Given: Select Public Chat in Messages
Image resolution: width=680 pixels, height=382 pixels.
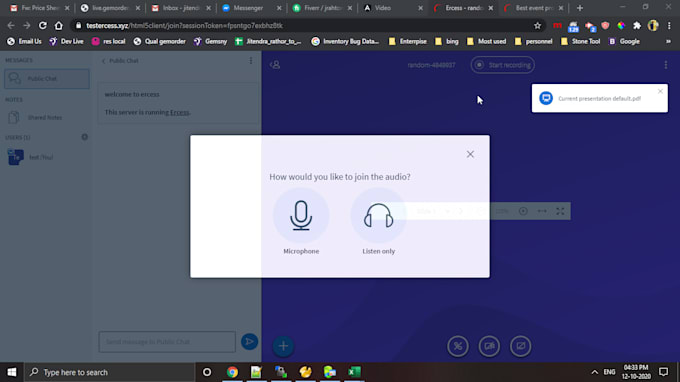Looking at the screenshot, I should (x=47, y=79).
